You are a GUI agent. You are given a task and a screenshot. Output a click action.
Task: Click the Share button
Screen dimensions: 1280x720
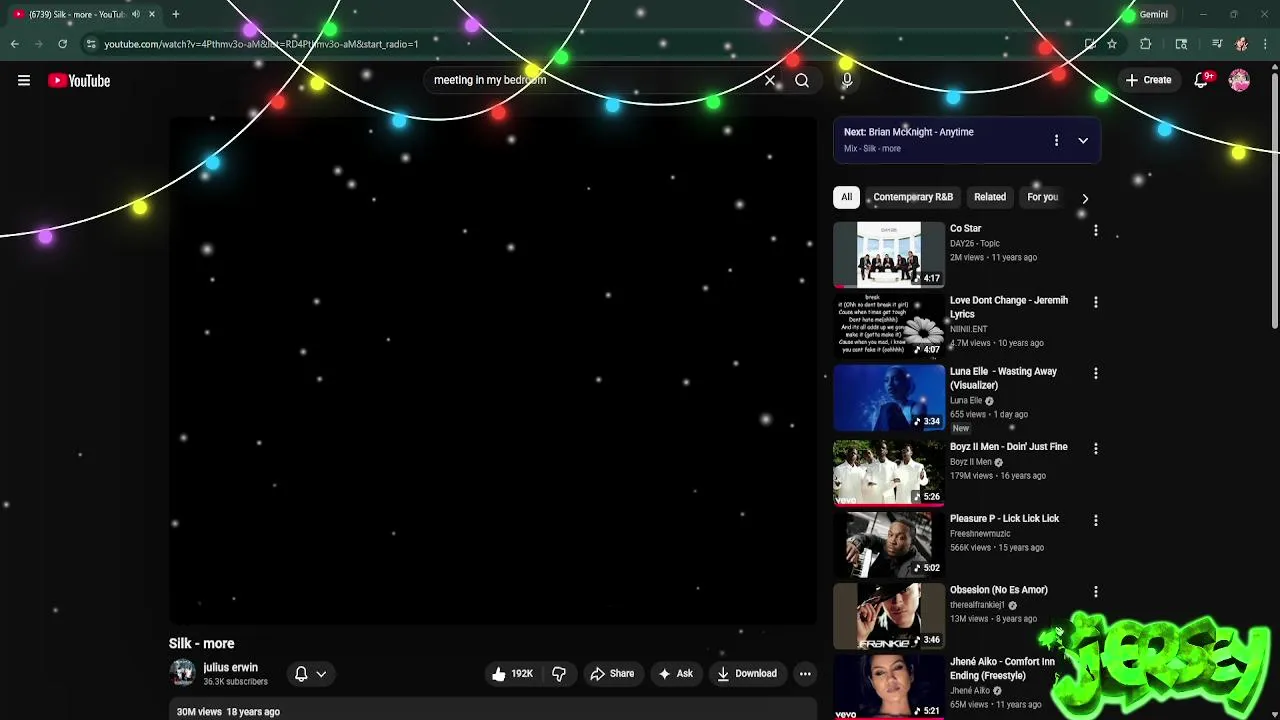tap(612, 674)
